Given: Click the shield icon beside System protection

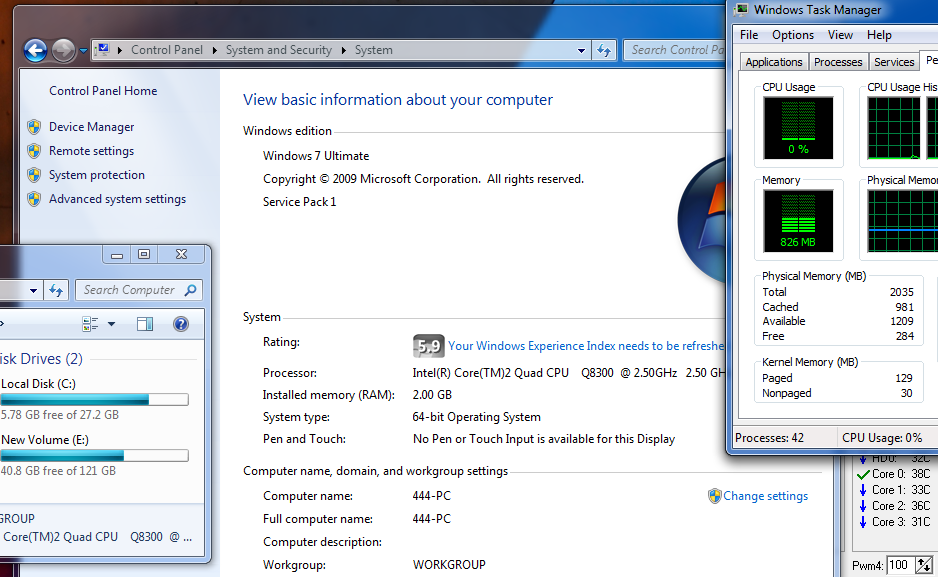Looking at the screenshot, I should 34,175.
